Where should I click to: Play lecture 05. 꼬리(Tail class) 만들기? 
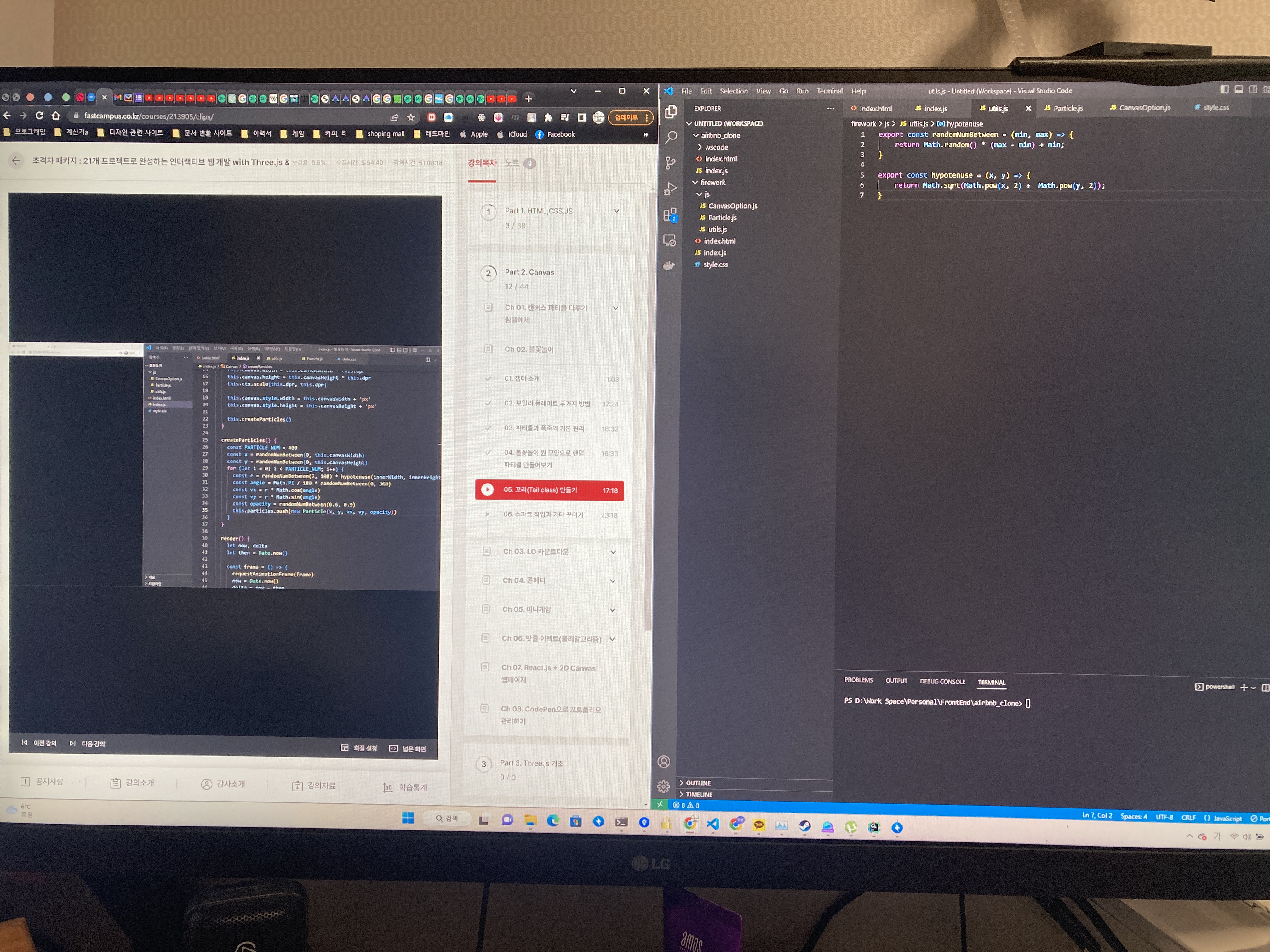(x=549, y=490)
